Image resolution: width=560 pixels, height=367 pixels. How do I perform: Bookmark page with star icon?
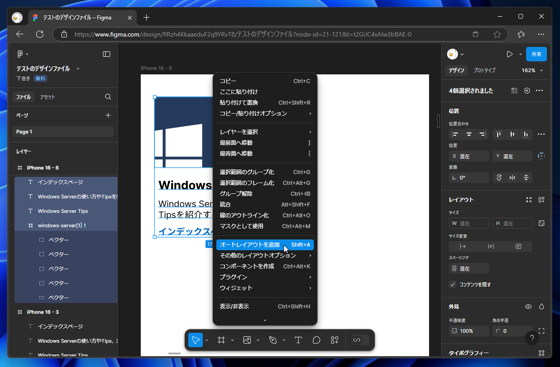pos(497,34)
